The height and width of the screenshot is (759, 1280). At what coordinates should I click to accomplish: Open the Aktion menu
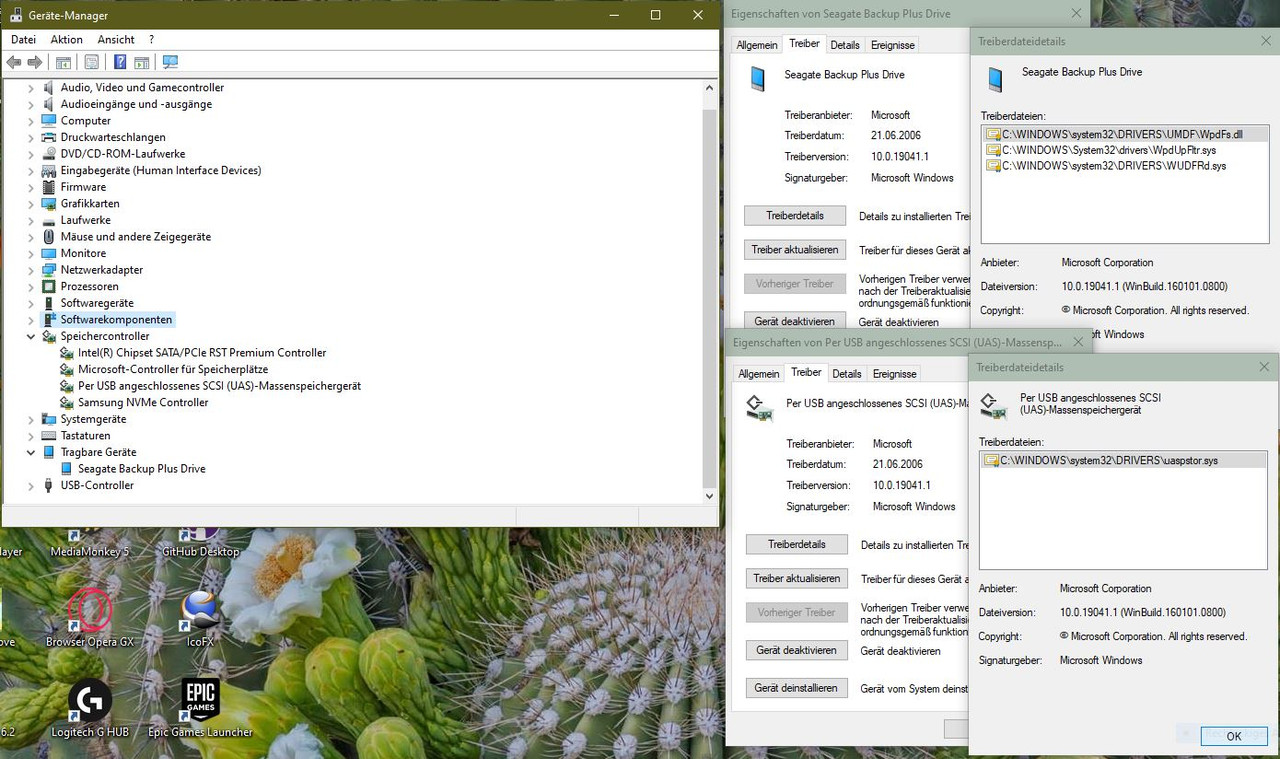tap(67, 39)
